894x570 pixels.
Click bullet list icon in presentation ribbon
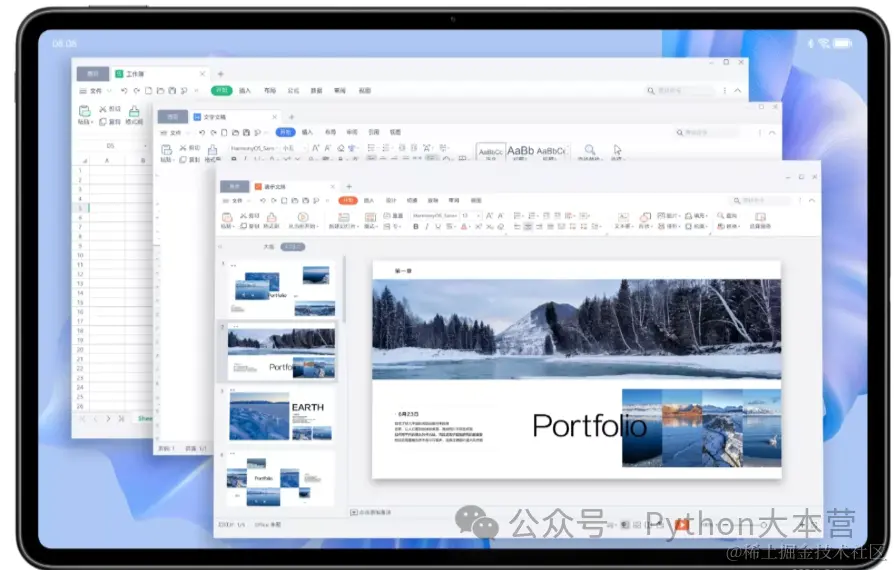[x=518, y=215]
